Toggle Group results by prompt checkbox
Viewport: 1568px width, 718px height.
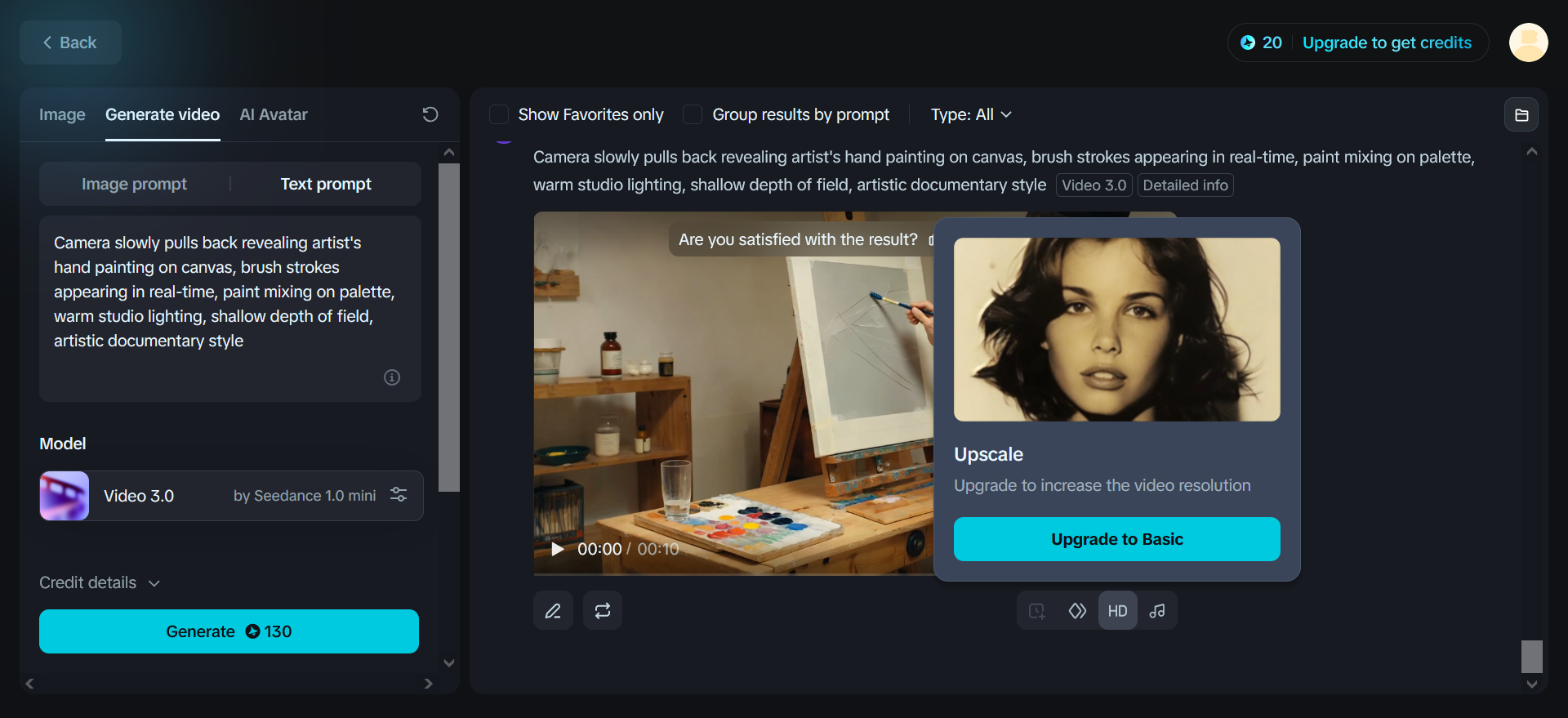pos(693,114)
